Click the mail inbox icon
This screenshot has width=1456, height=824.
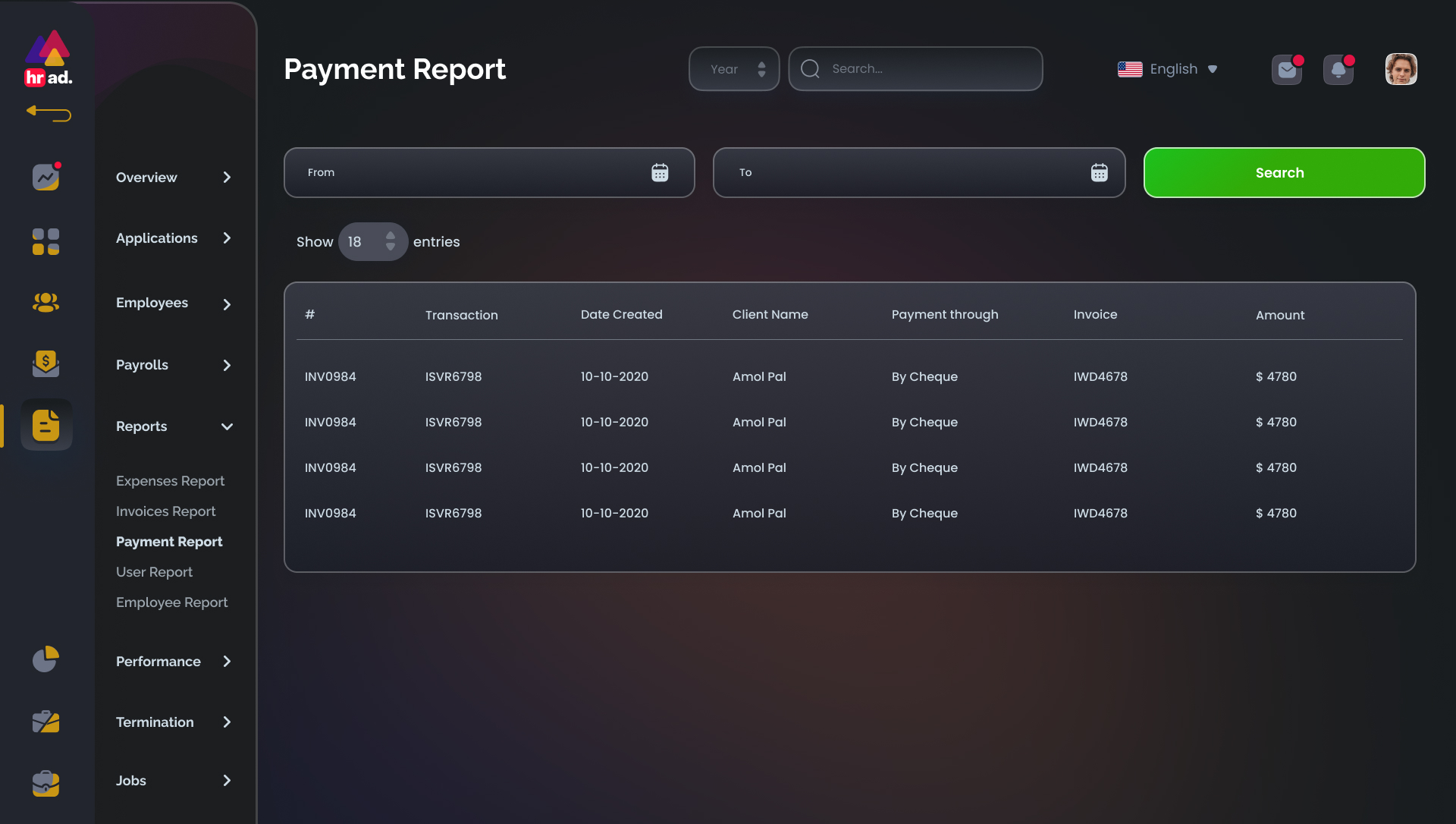(x=1287, y=70)
